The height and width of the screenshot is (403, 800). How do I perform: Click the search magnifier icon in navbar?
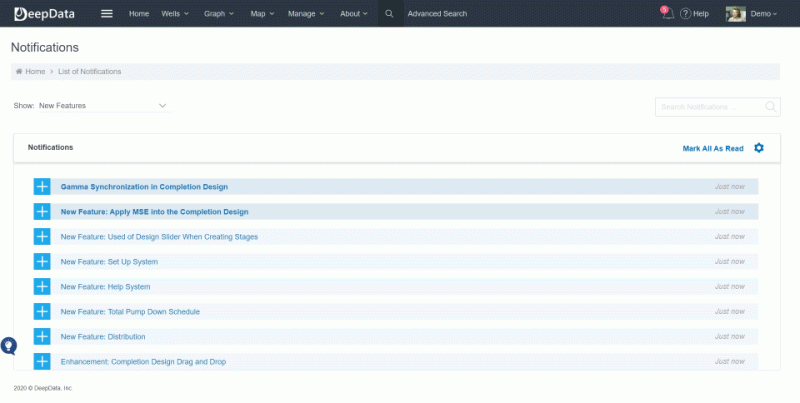[x=389, y=14]
